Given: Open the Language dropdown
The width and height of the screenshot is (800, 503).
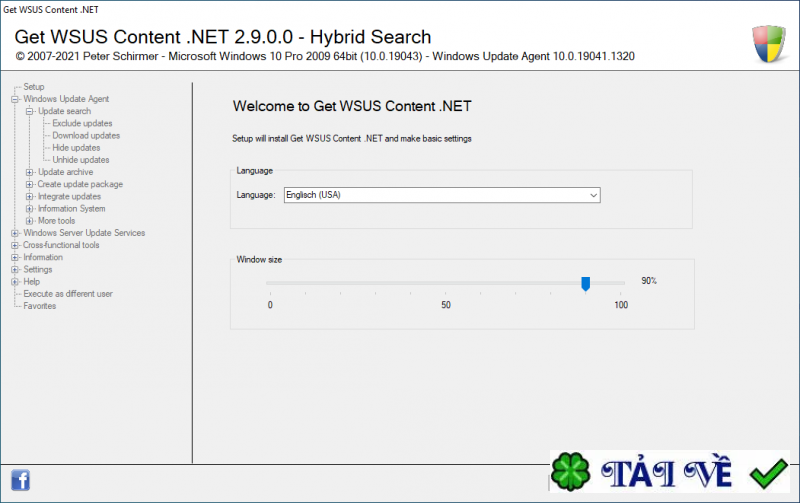Looking at the screenshot, I should [442, 195].
